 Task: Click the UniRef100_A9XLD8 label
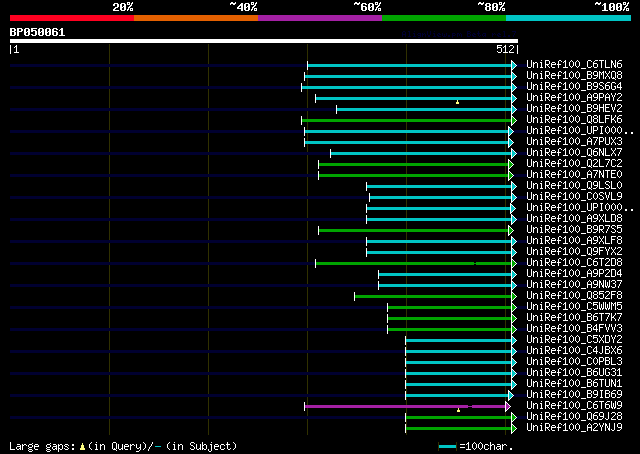point(574,219)
